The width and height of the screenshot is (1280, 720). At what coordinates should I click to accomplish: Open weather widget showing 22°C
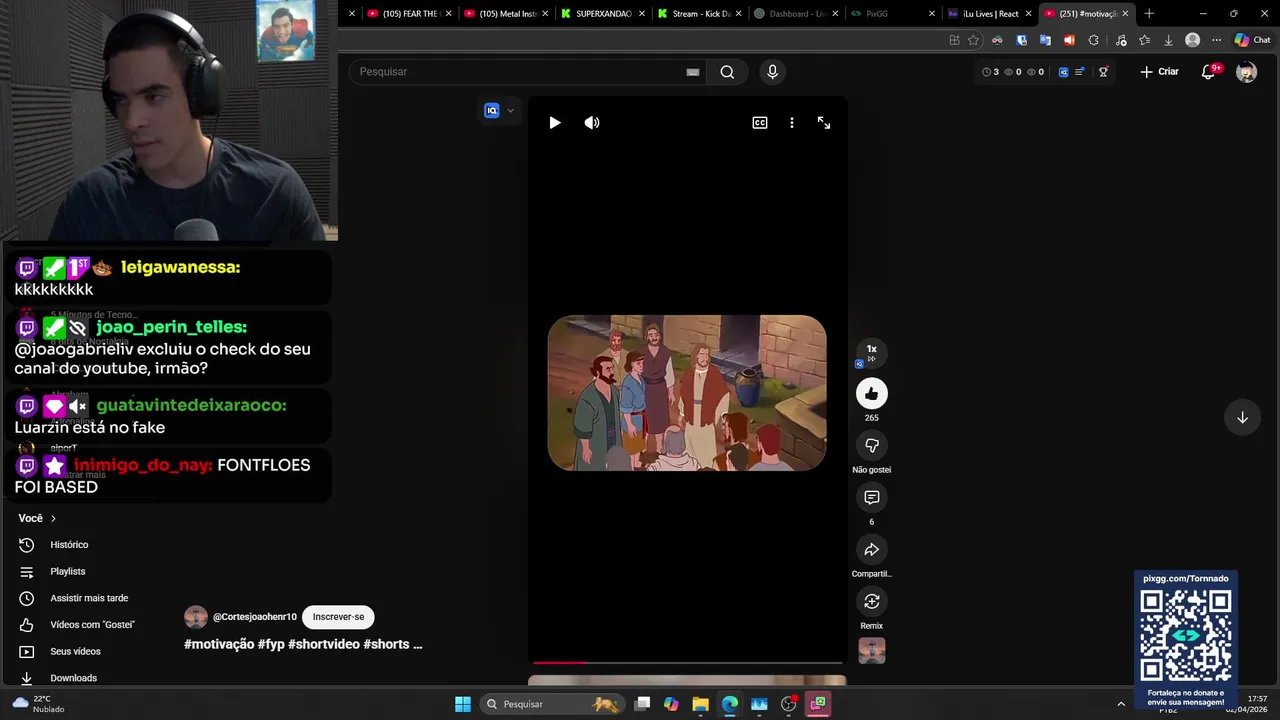(40, 704)
